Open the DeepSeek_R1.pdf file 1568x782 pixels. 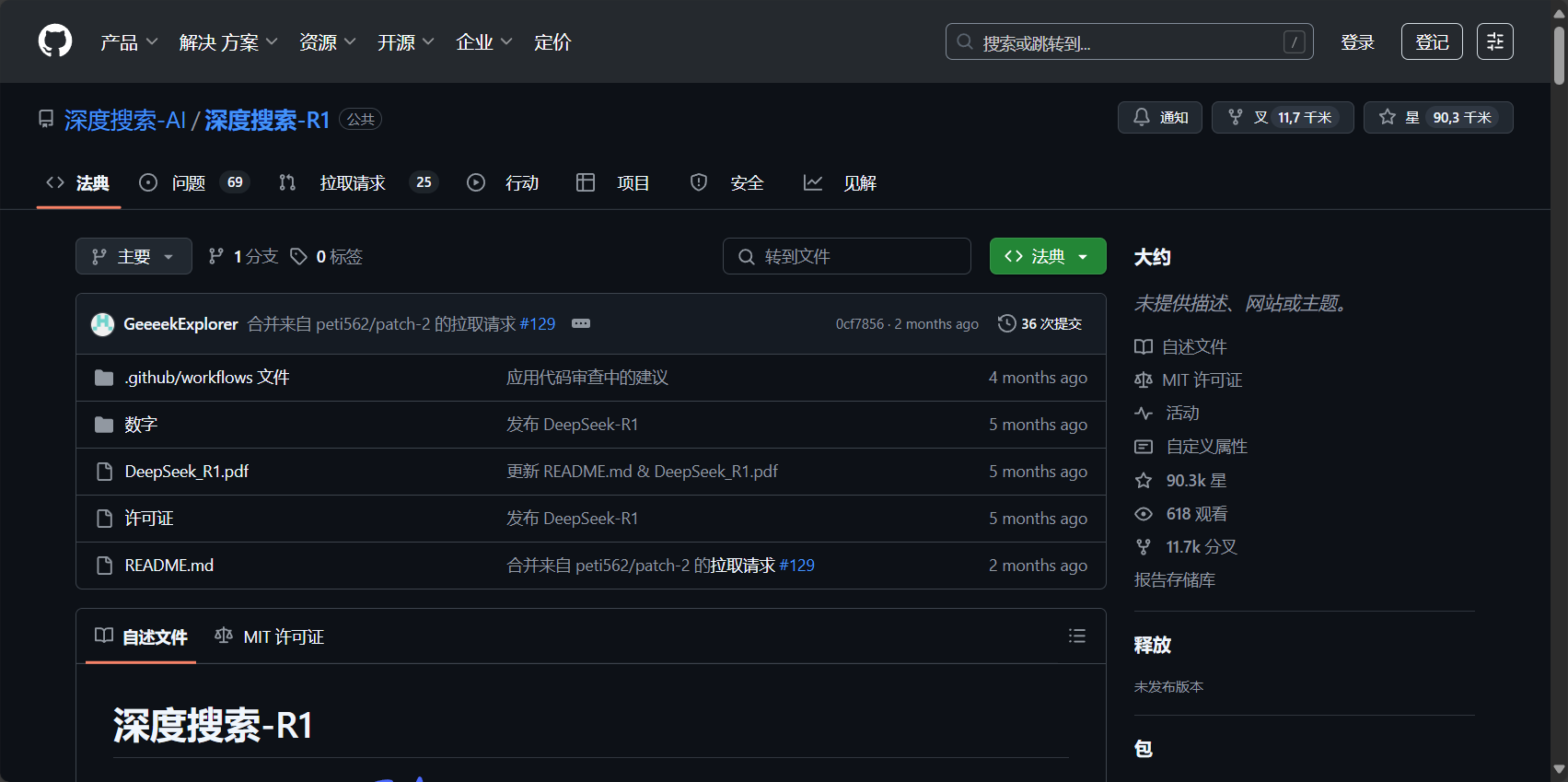point(187,472)
